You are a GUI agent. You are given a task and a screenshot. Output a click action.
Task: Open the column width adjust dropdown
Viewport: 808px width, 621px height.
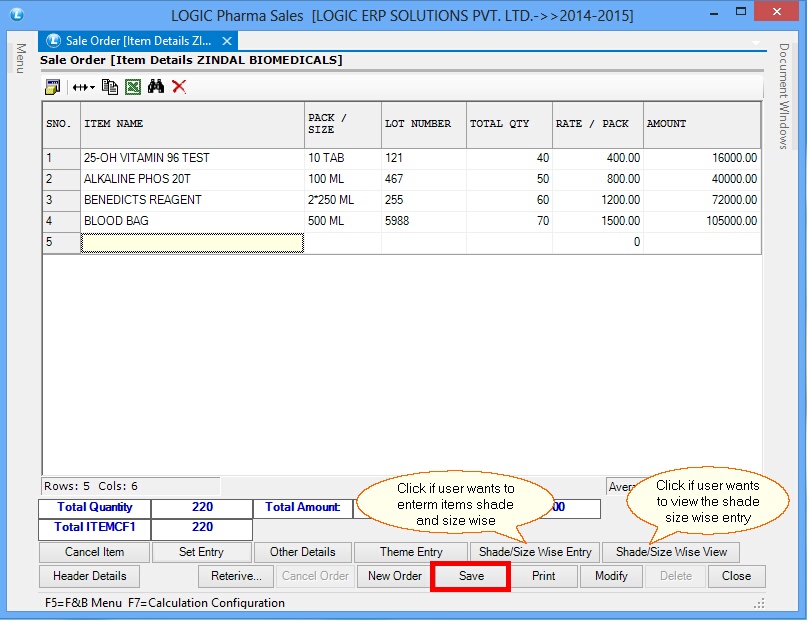[83, 87]
